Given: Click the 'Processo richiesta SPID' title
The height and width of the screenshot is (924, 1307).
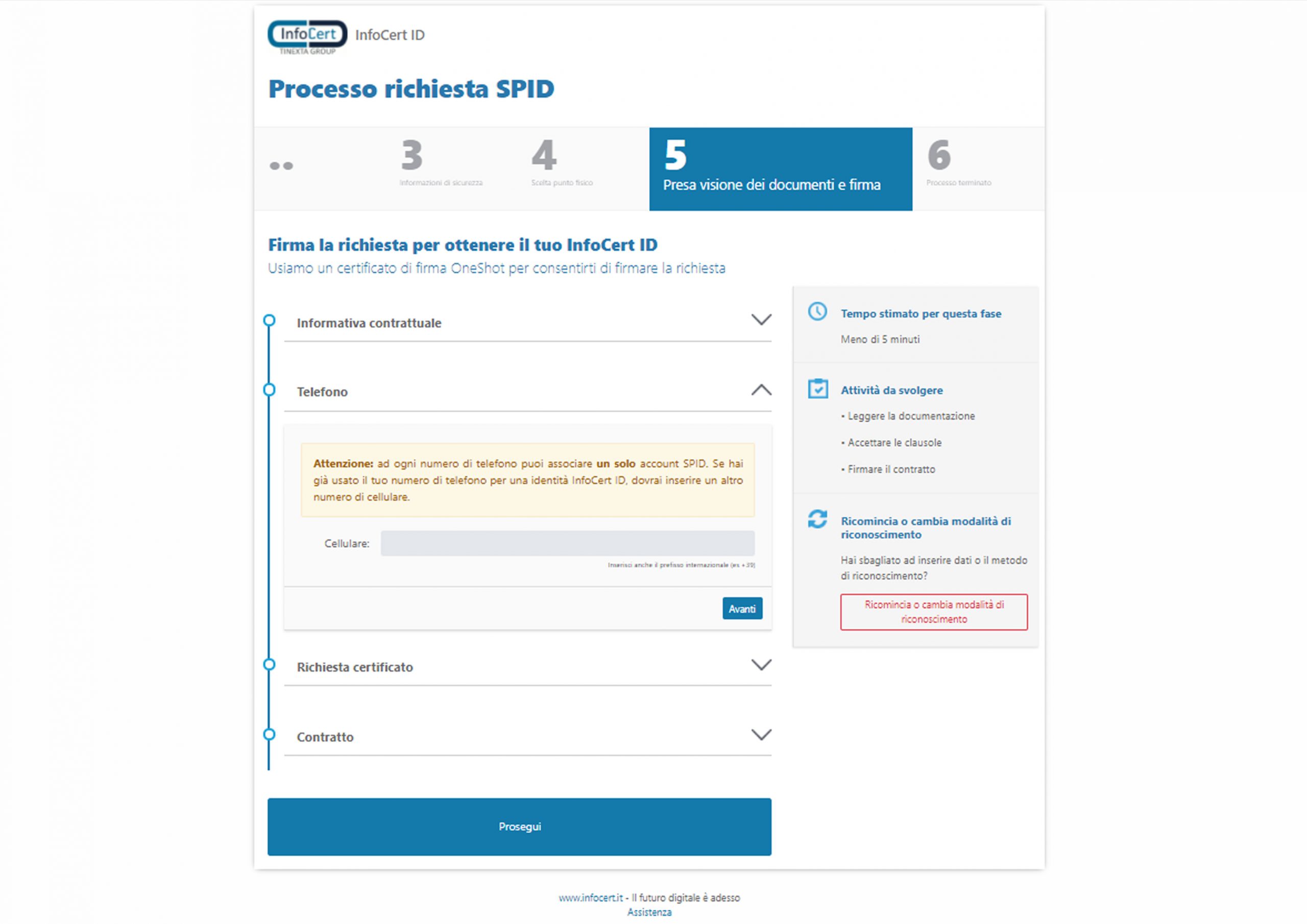Looking at the screenshot, I should pyautogui.click(x=411, y=89).
